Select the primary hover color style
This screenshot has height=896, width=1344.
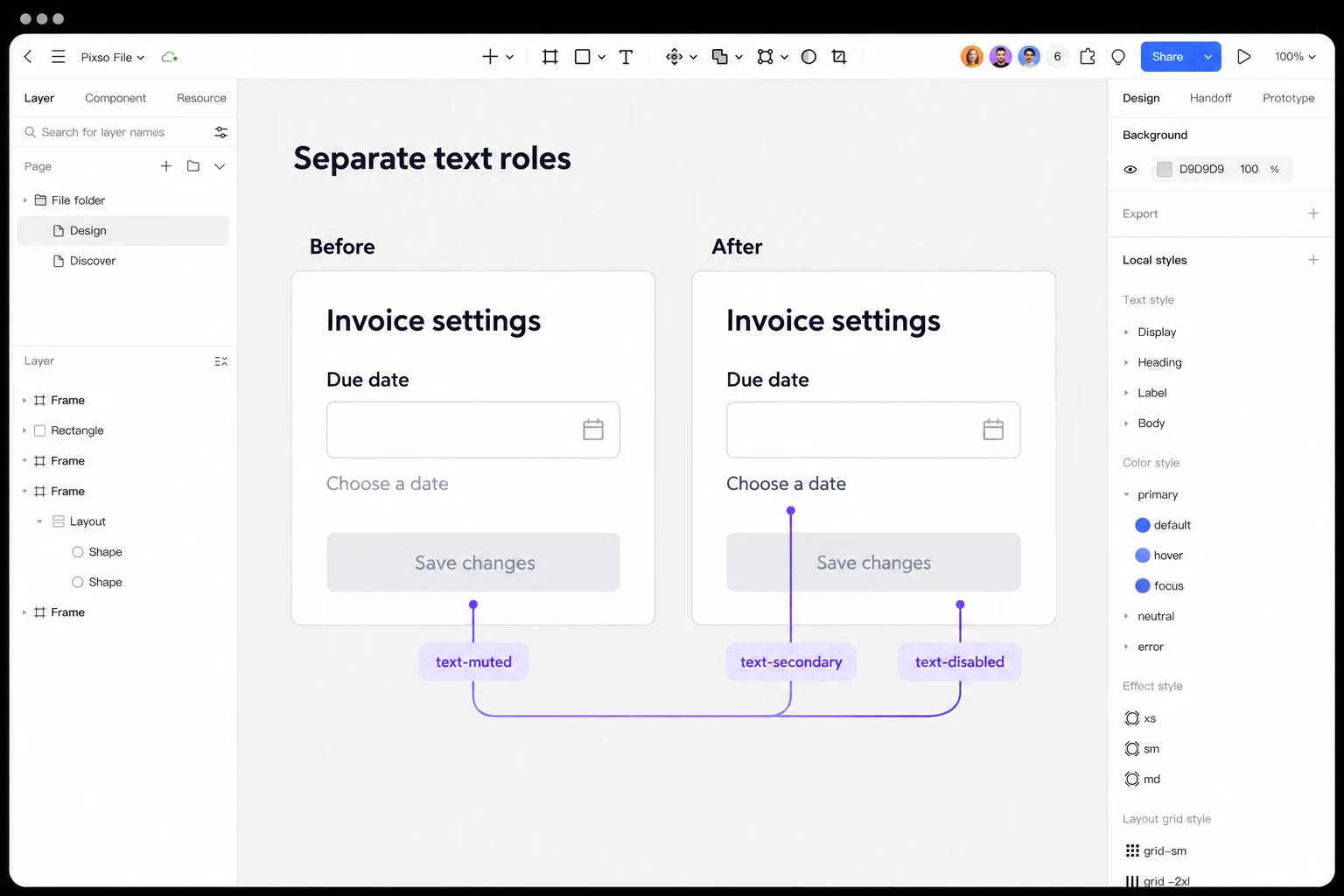coord(1159,556)
